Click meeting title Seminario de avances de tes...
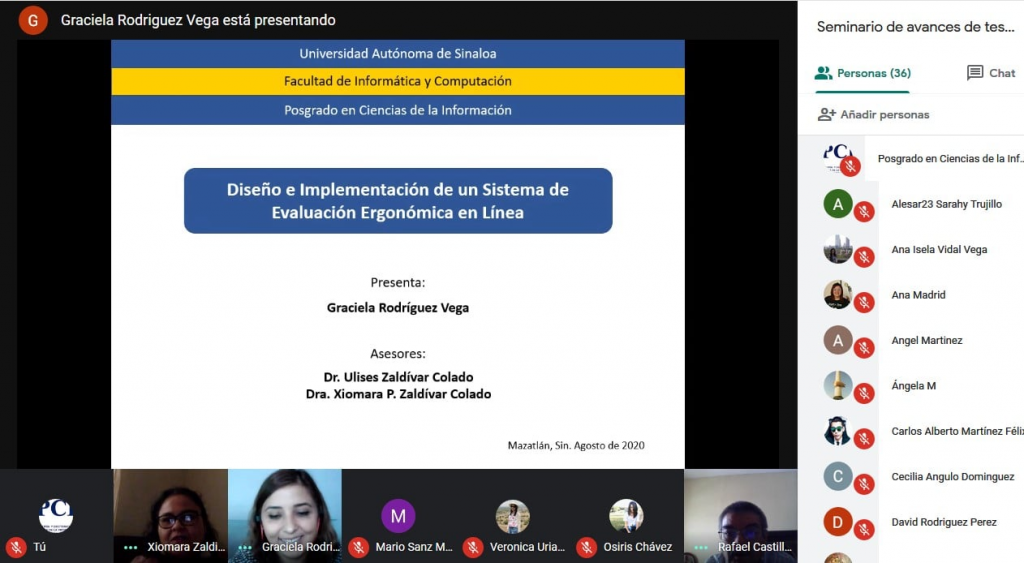This screenshot has height=563, width=1024. tap(916, 27)
